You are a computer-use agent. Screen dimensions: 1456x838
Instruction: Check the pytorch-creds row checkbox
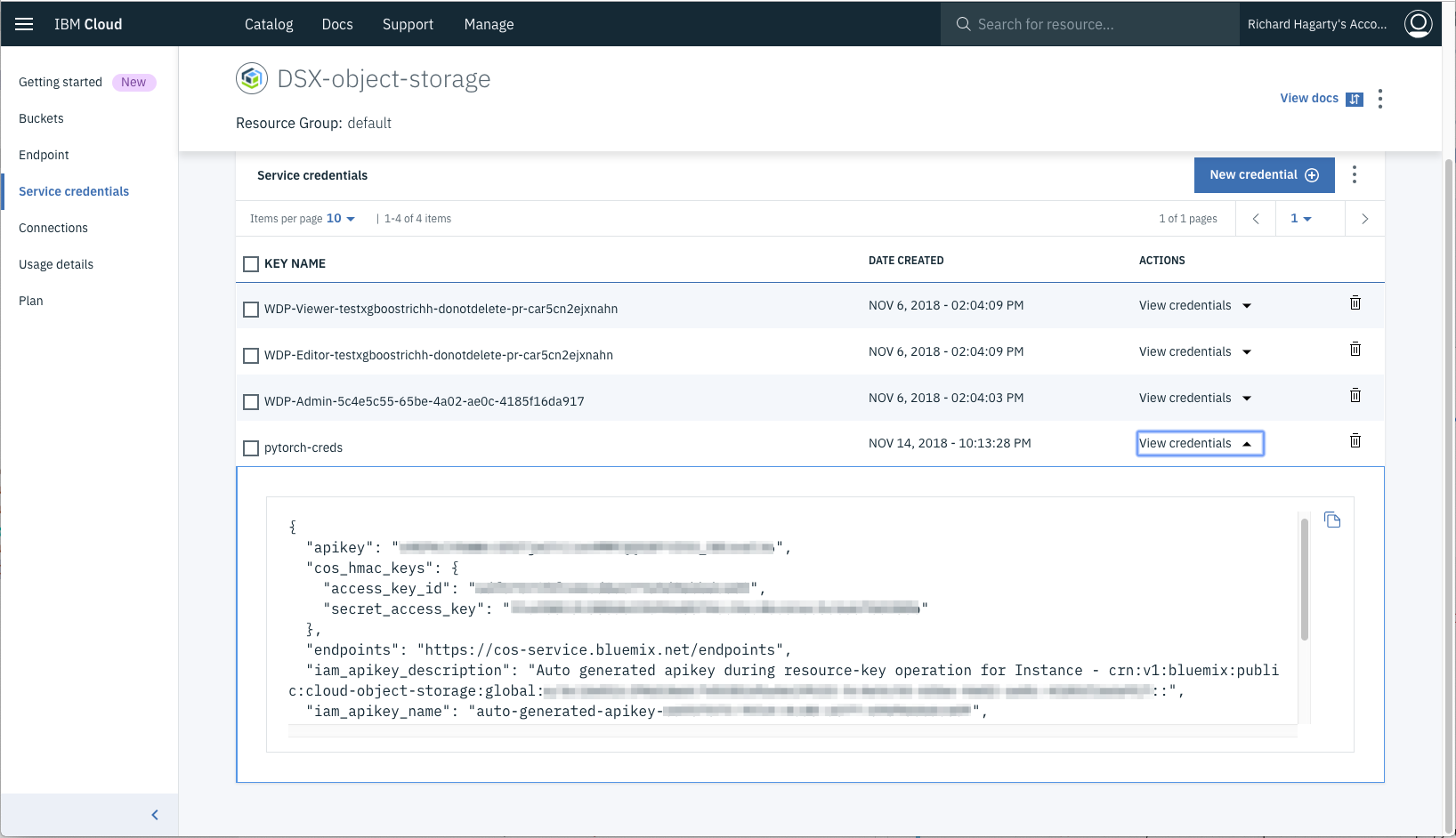pyautogui.click(x=251, y=448)
